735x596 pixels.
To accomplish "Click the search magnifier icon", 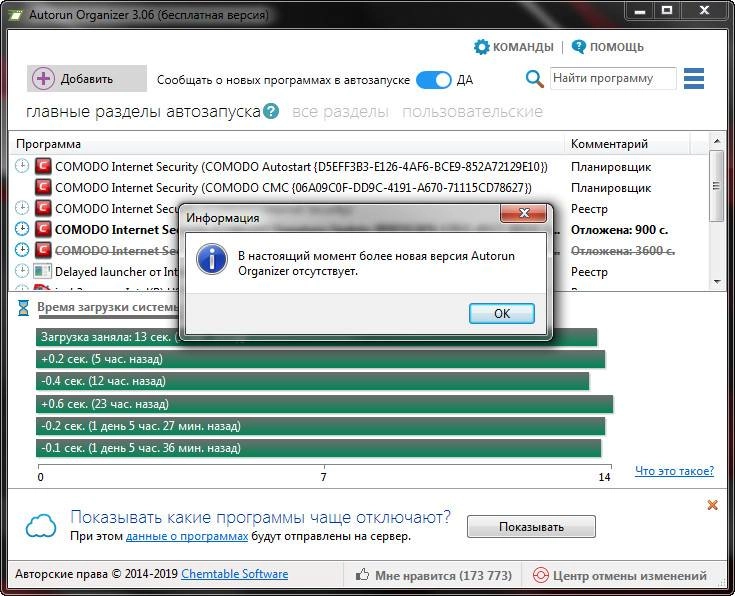I will click(534, 79).
